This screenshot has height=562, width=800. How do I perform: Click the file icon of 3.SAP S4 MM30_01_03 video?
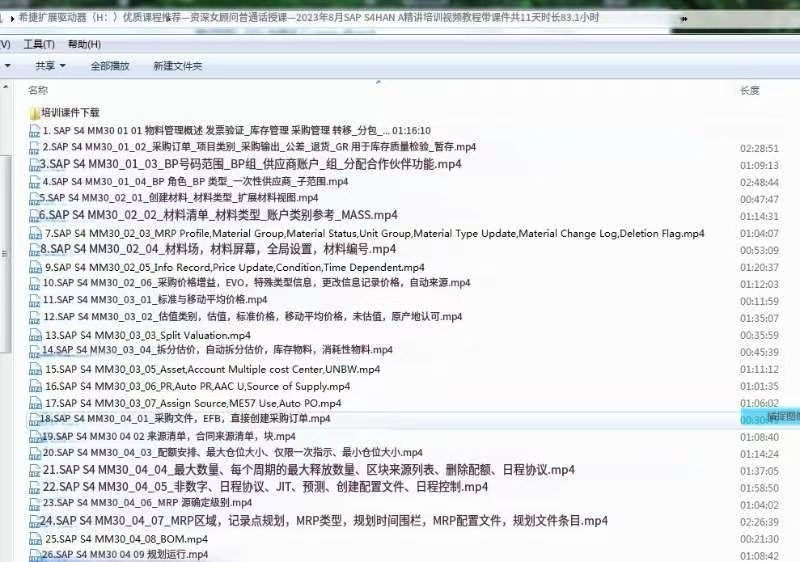35,164
